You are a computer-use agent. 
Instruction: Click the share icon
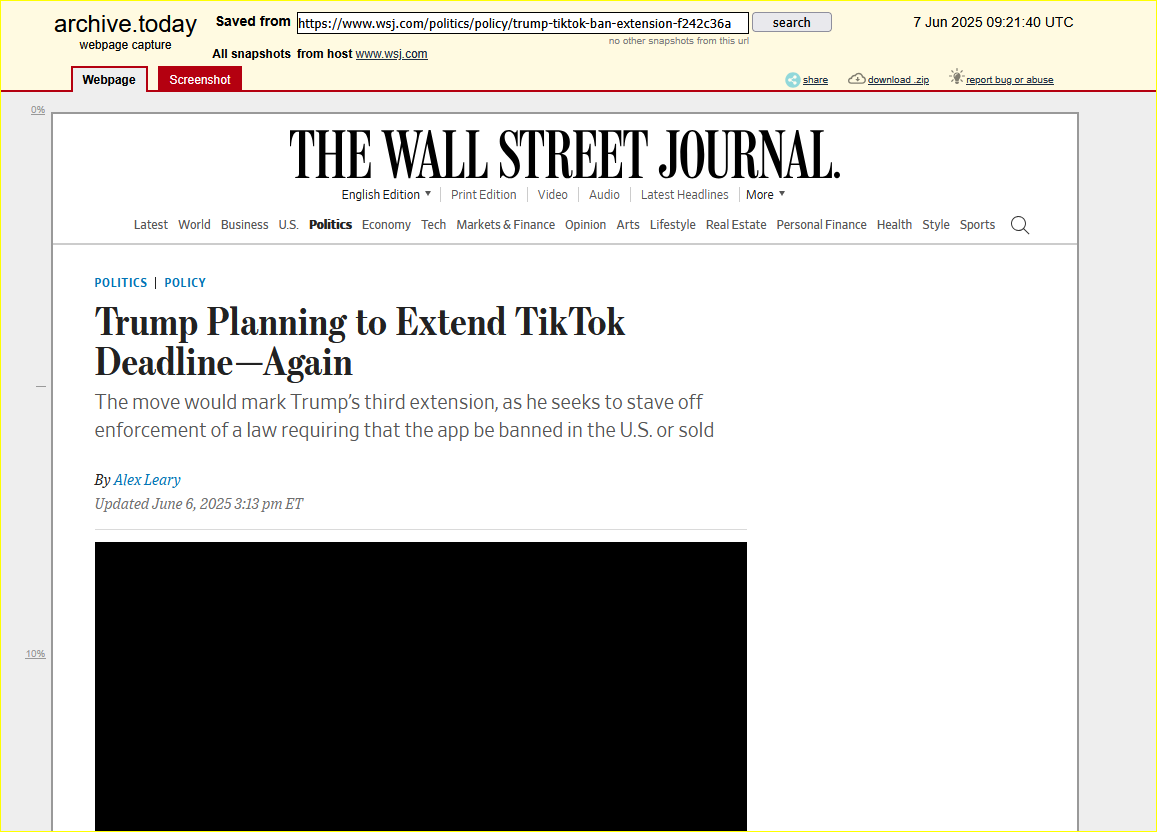[x=792, y=80]
